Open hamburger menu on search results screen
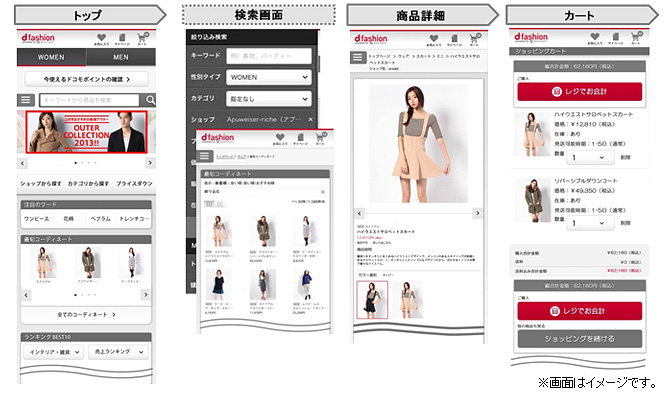This screenshot has height=393, width=672. (x=204, y=156)
